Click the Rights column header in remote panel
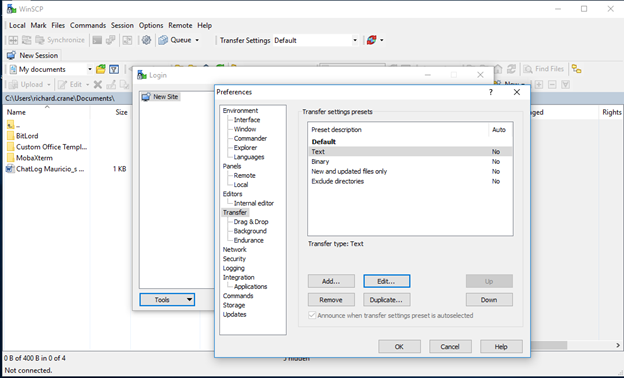The image size is (624, 378). click(x=611, y=112)
